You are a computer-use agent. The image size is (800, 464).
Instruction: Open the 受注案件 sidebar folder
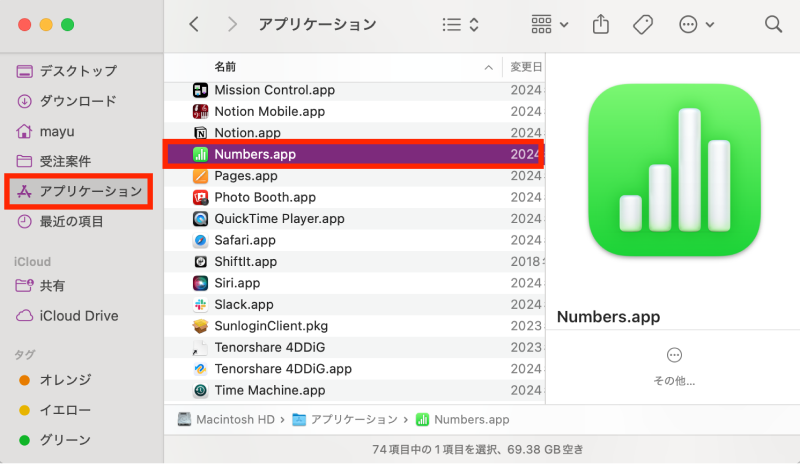click(54, 161)
